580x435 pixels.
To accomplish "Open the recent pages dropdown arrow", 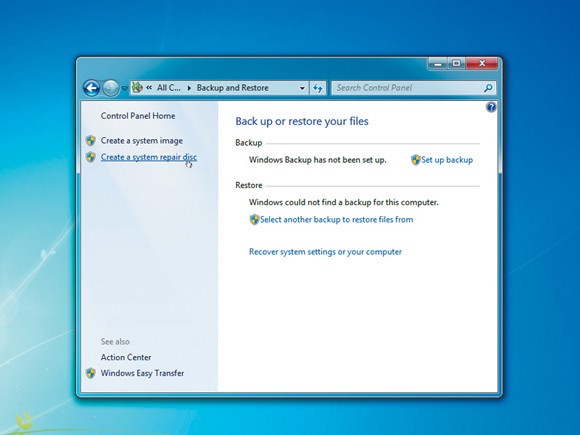I will pyautogui.click(x=124, y=88).
